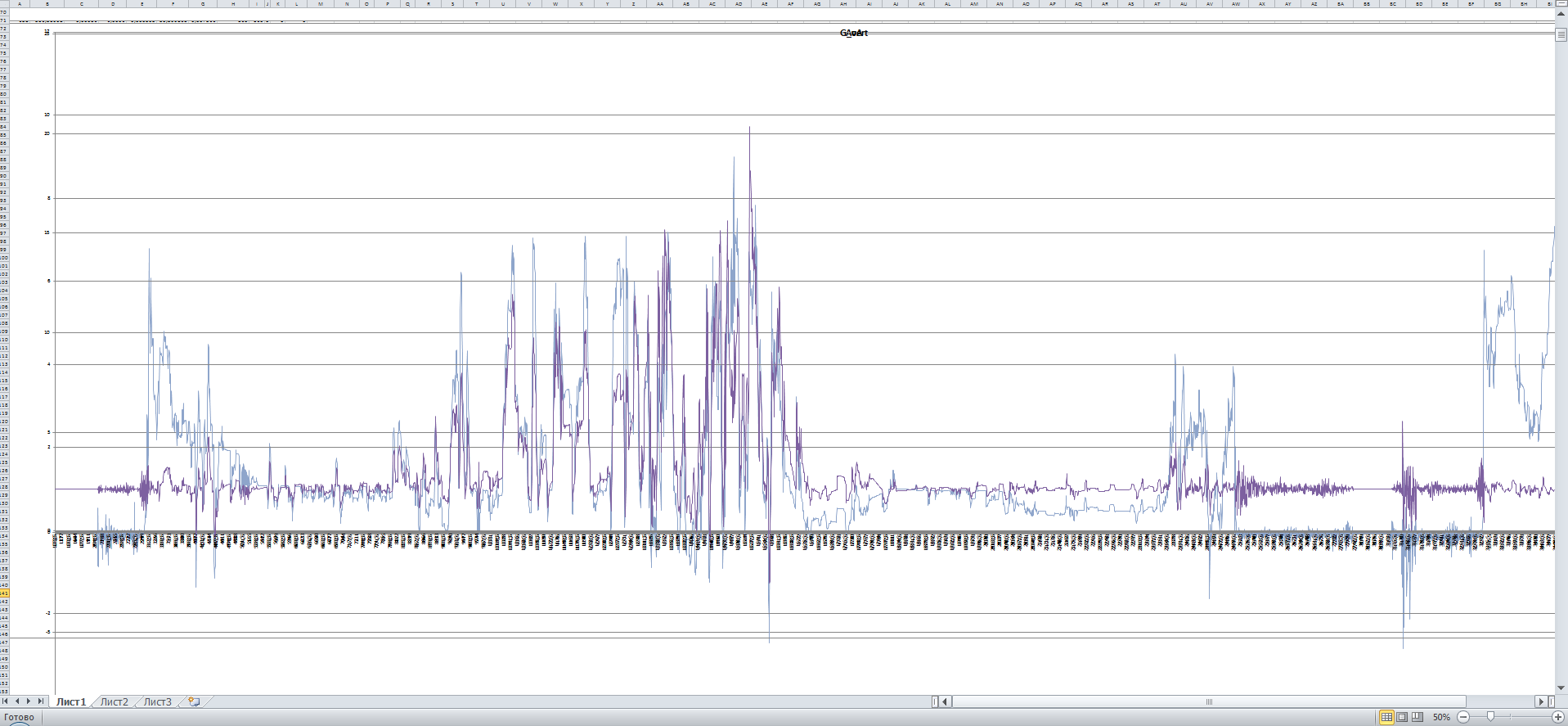
Task: Open the Лист1 sheet tab
Action: click(x=71, y=702)
